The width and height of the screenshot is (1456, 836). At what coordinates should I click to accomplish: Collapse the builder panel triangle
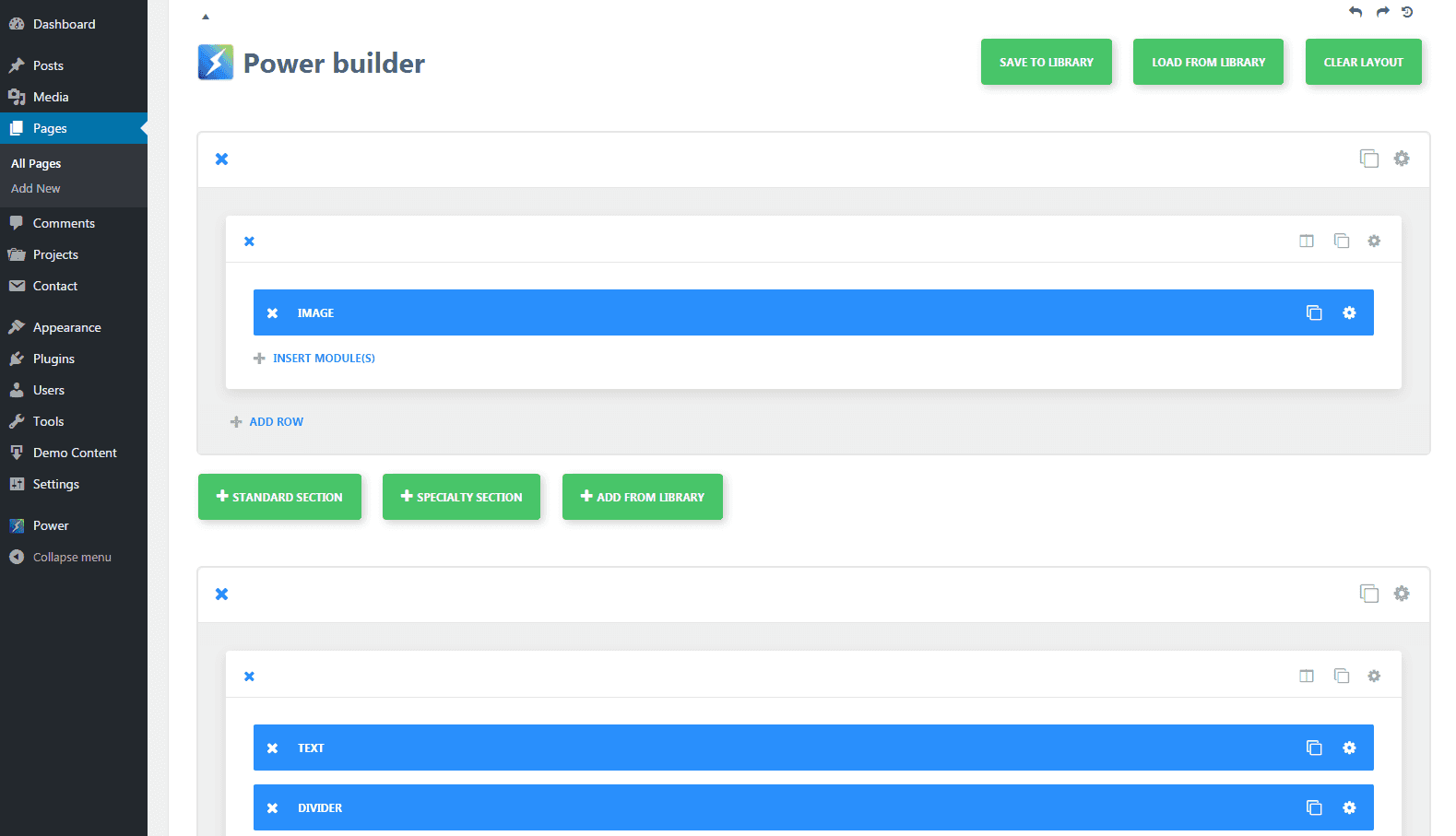(x=206, y=17)
